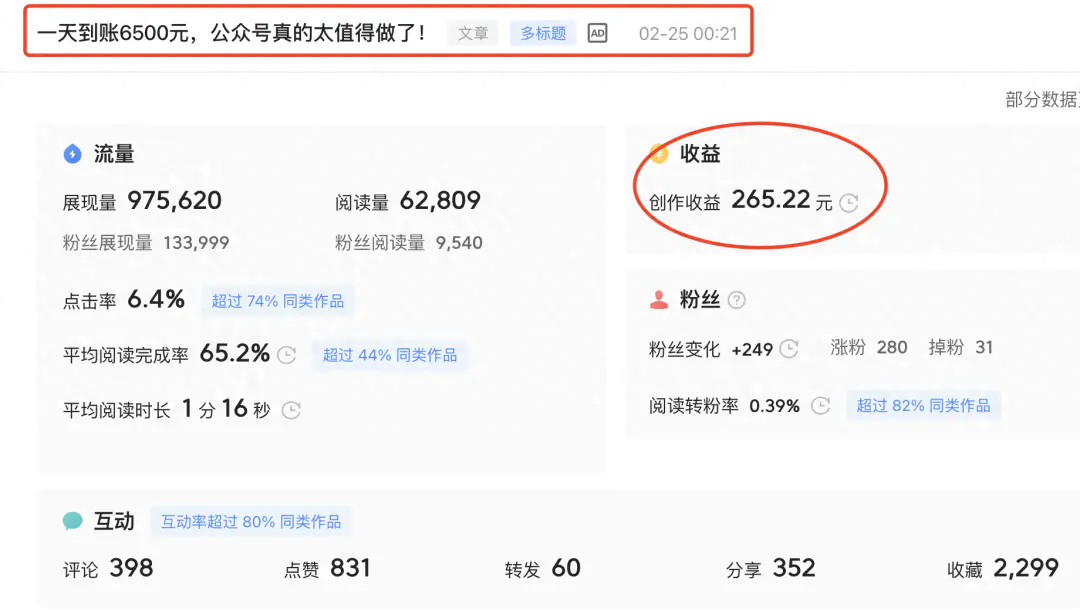This screenshot has width=1080, height=614.
Task: Click the 超过 74% 同类作品 badge
Action: [278, 301]
